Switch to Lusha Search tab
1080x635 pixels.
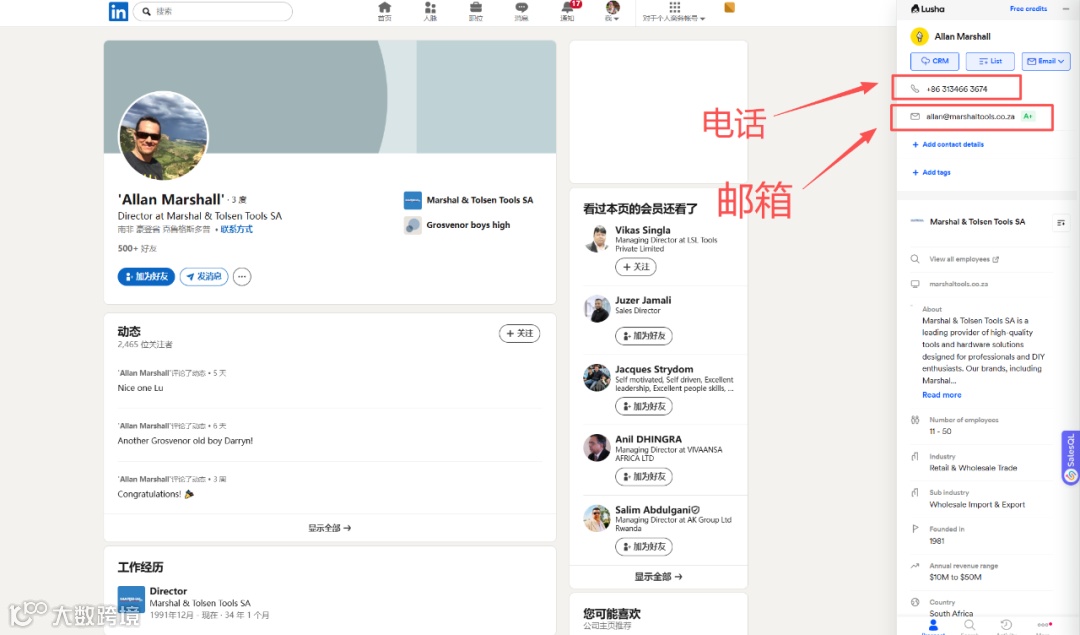click(x=969, y=626)
